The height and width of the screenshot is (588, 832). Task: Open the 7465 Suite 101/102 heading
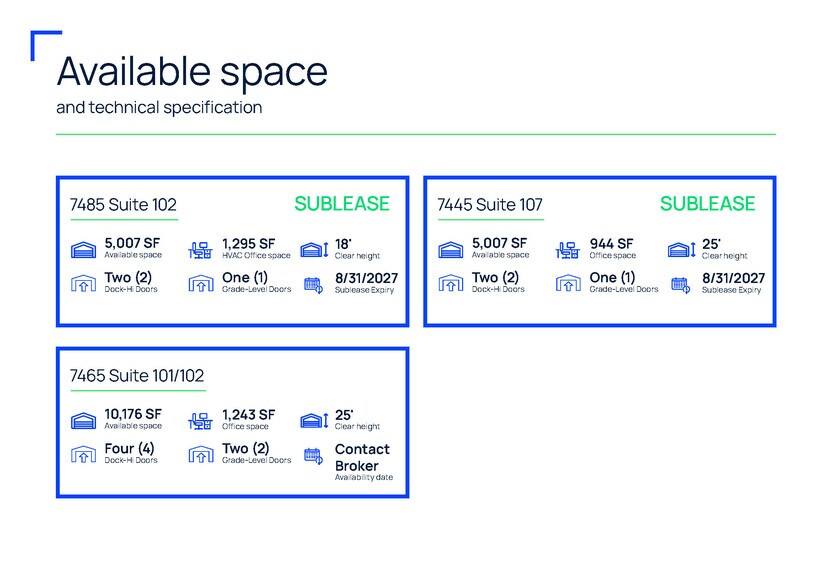click(x=137, y=376)
